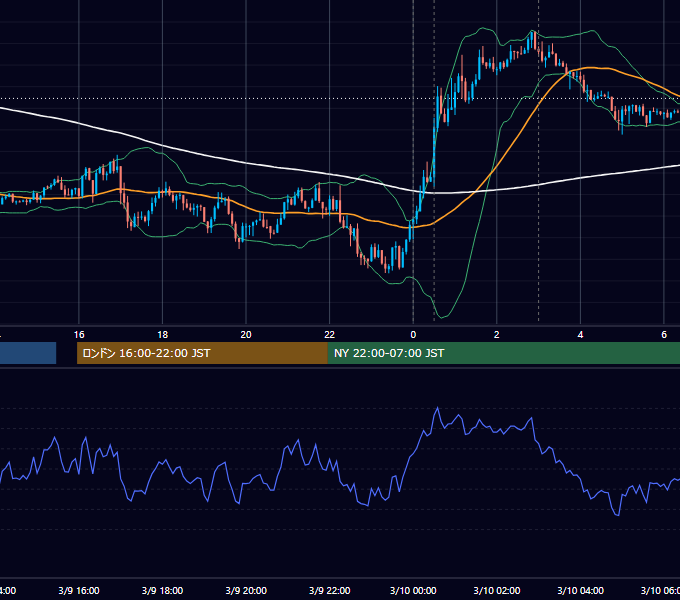Click the hour label 6 on price chart axis
680x600 pixels.
[x=664, y=335]
